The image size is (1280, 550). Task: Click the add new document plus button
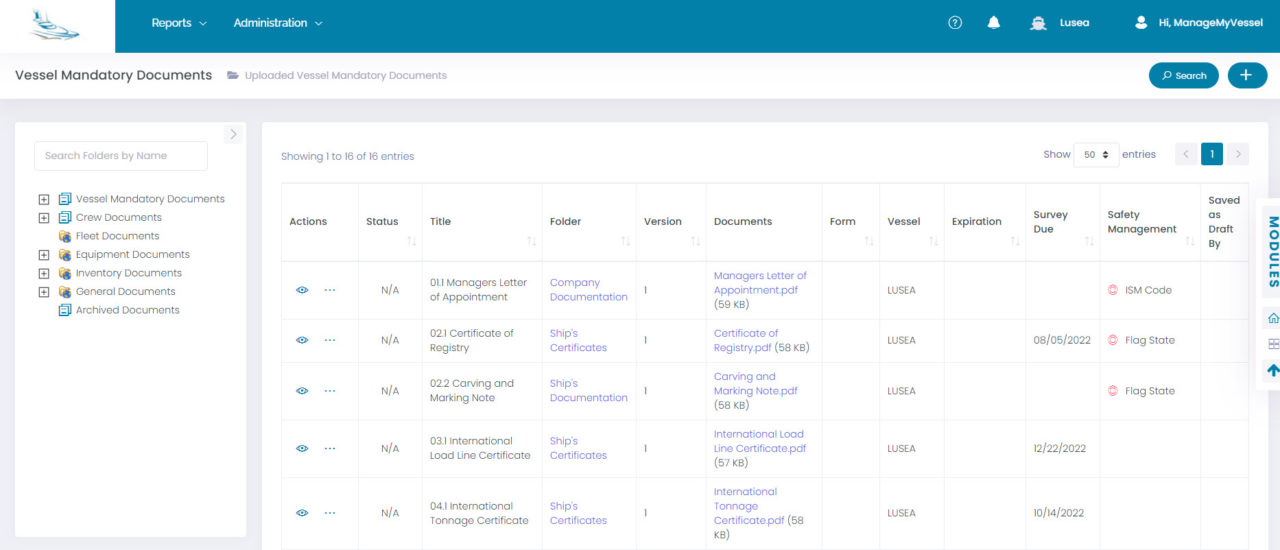1247,75
